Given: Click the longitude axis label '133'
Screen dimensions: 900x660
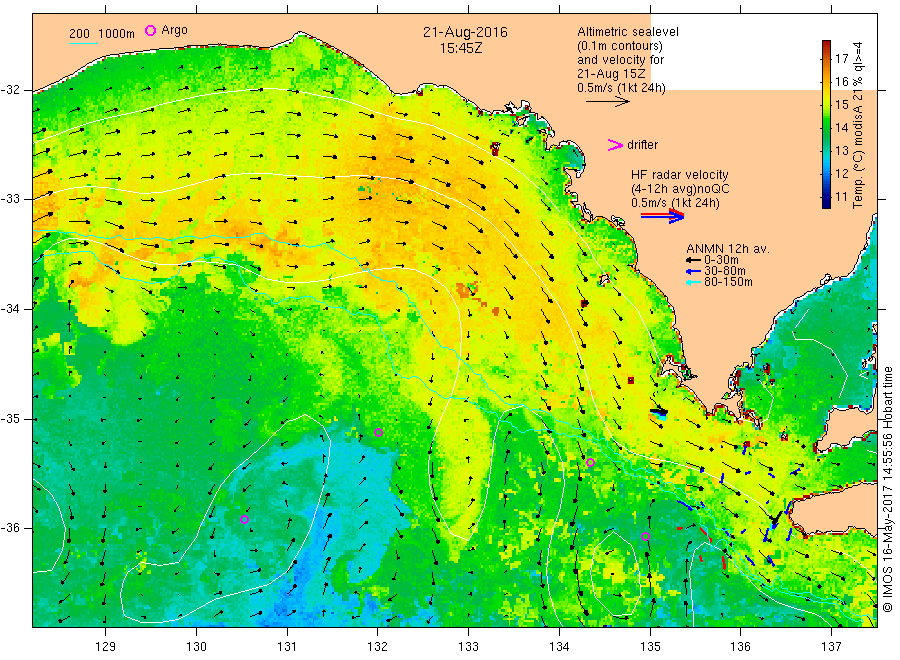Looking at the screenshot, I should pos(468,647).
